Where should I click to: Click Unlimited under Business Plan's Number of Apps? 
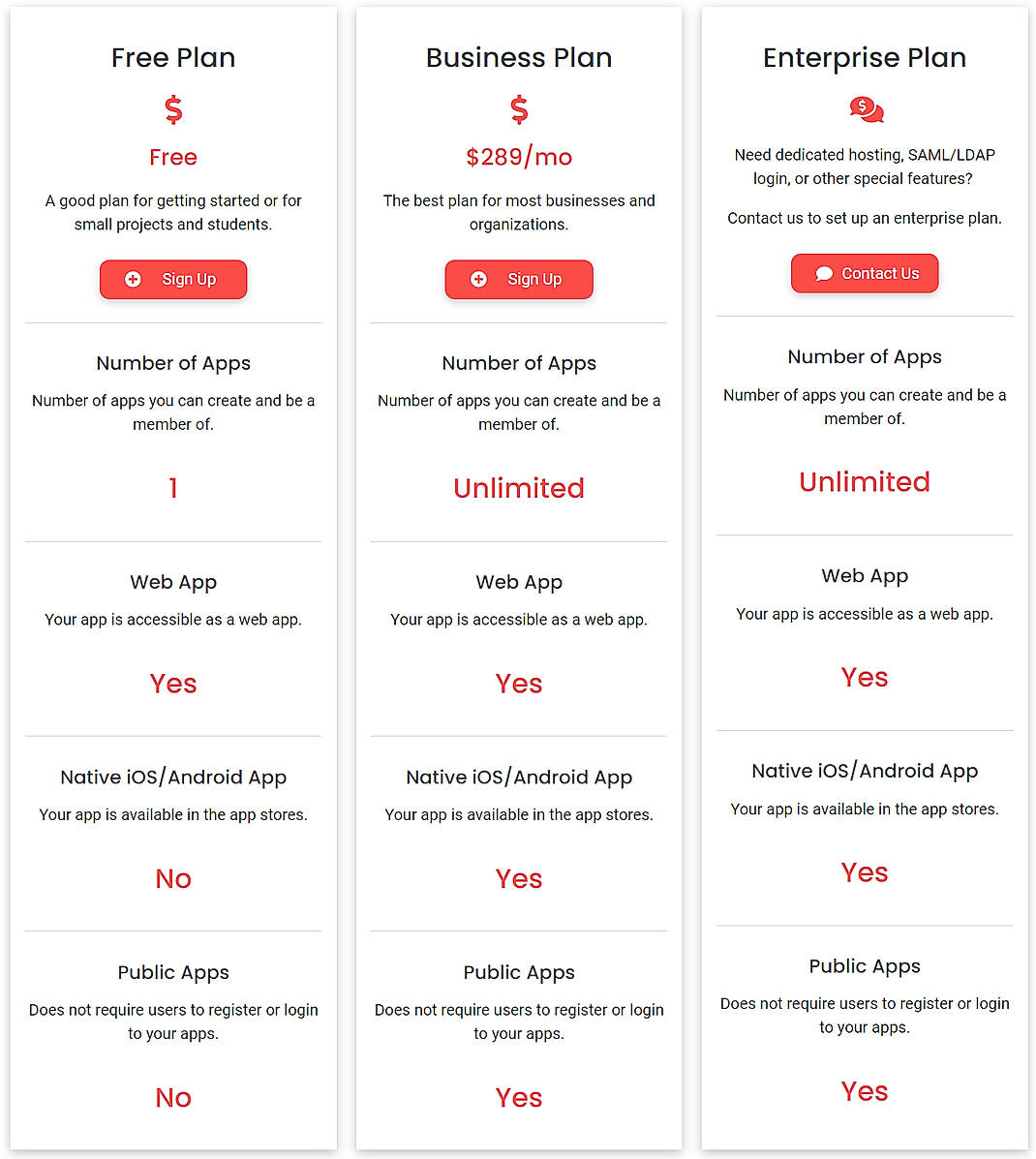(x=519, y=488)
